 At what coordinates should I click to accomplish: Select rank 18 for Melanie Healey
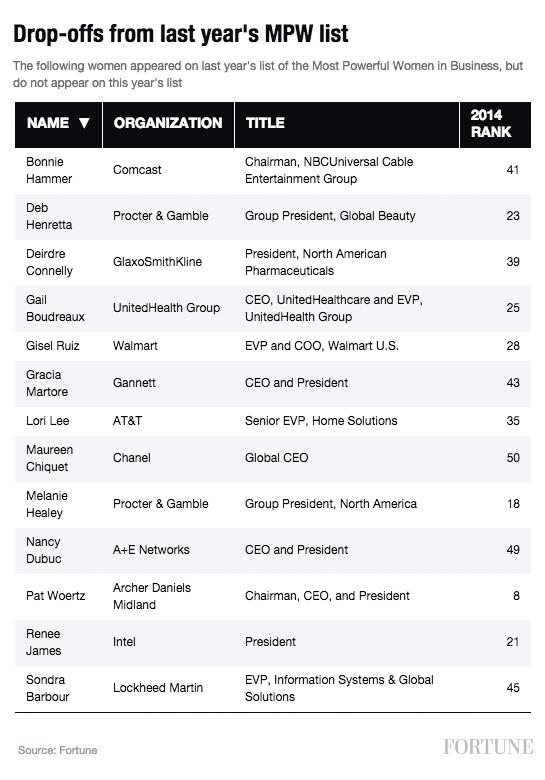pyautogui.click(x=513, y=504)
